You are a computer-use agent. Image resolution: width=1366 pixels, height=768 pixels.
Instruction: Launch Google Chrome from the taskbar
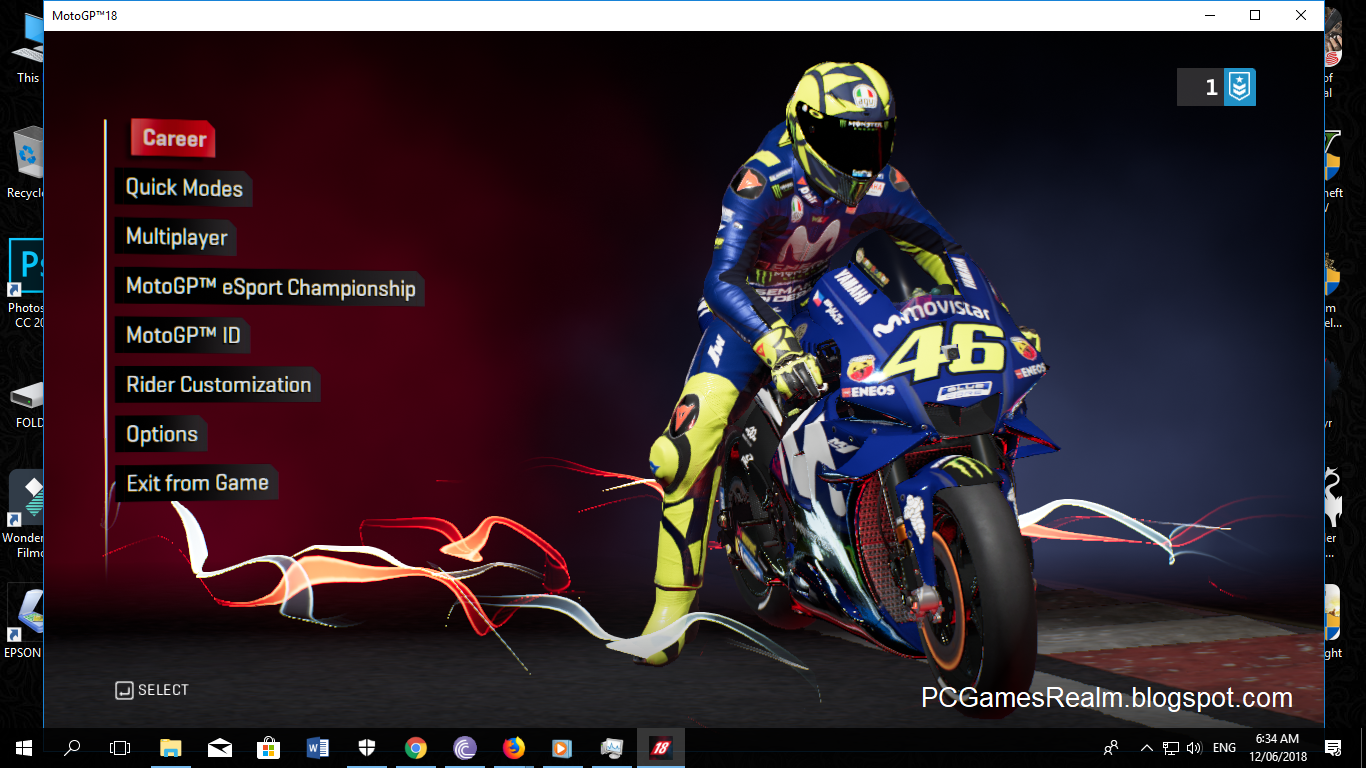(416, 748)
